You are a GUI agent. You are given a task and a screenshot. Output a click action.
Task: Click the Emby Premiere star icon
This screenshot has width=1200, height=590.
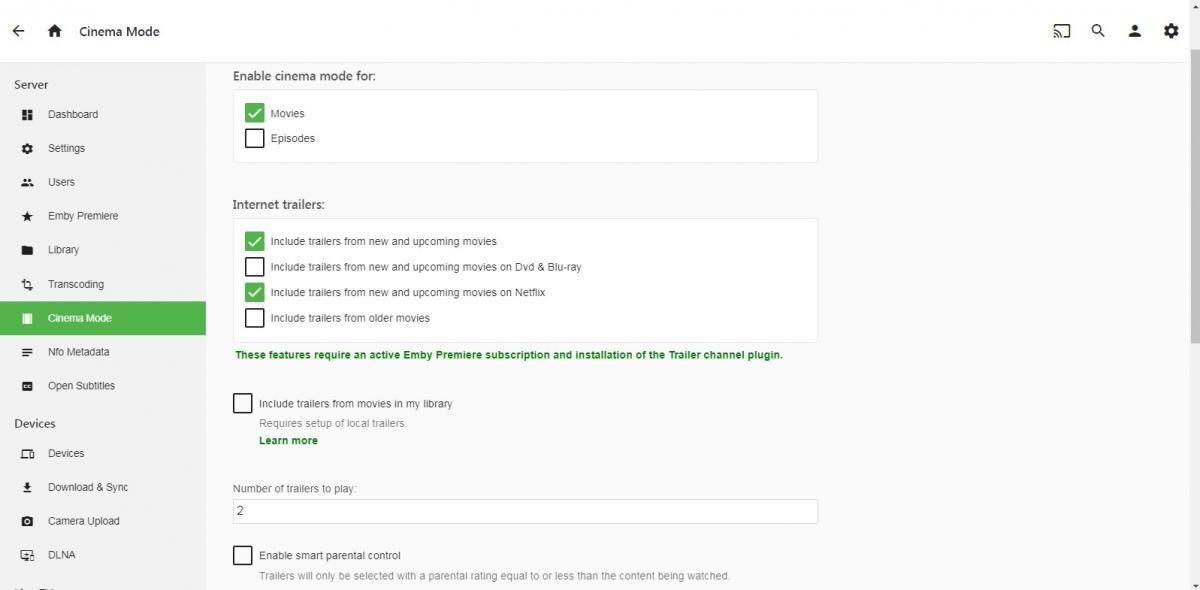coord(27,216)
